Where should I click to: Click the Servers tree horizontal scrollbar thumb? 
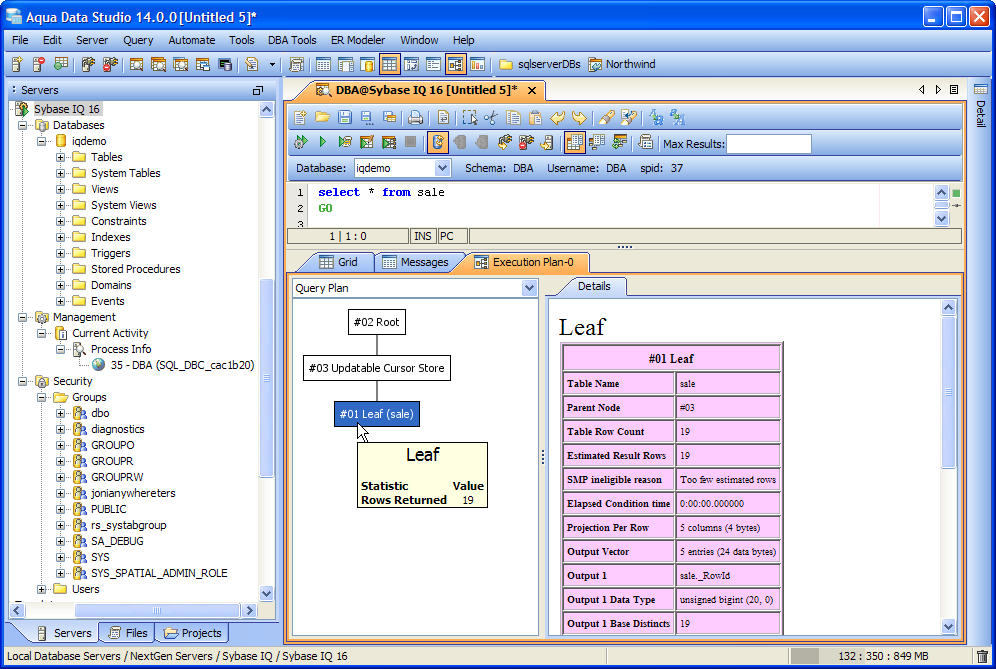[156, 611]
